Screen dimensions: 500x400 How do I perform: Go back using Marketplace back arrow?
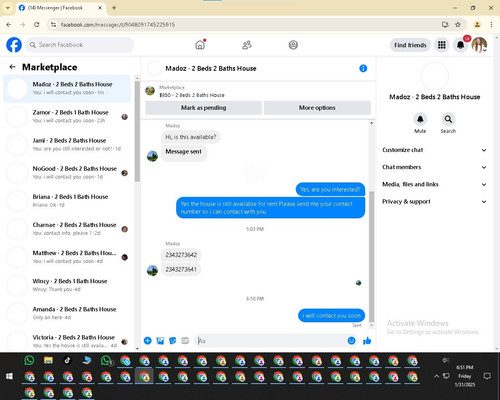[x=13, y=67]
